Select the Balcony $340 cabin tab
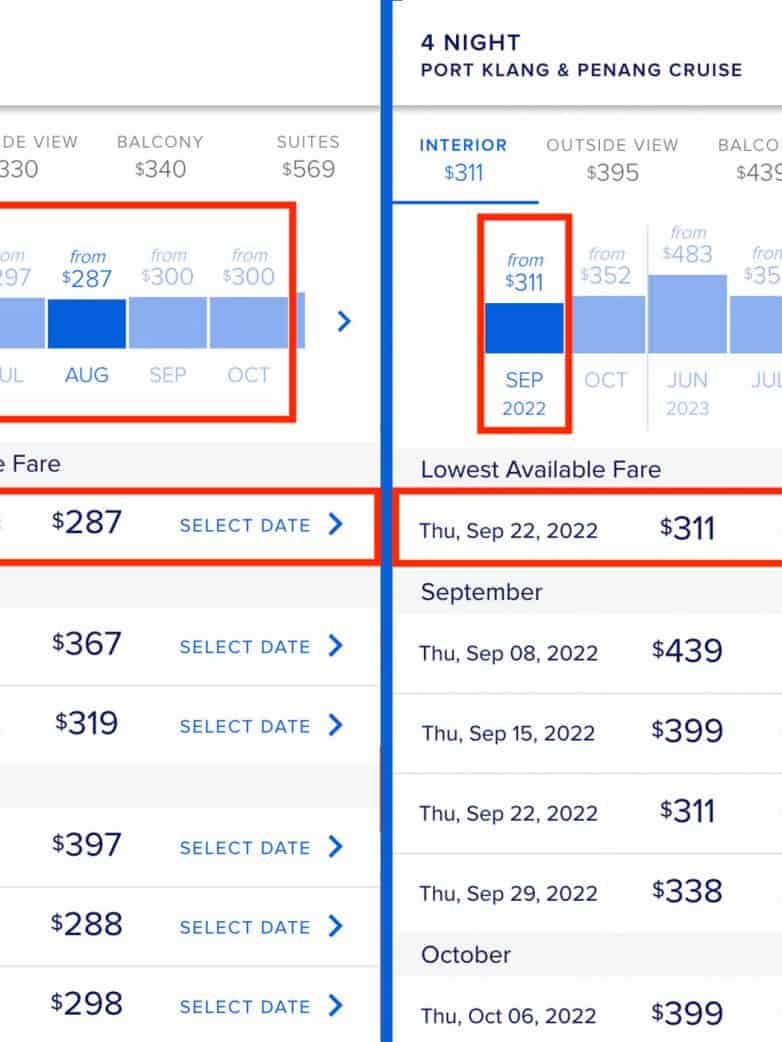 (x=160, y=156)
